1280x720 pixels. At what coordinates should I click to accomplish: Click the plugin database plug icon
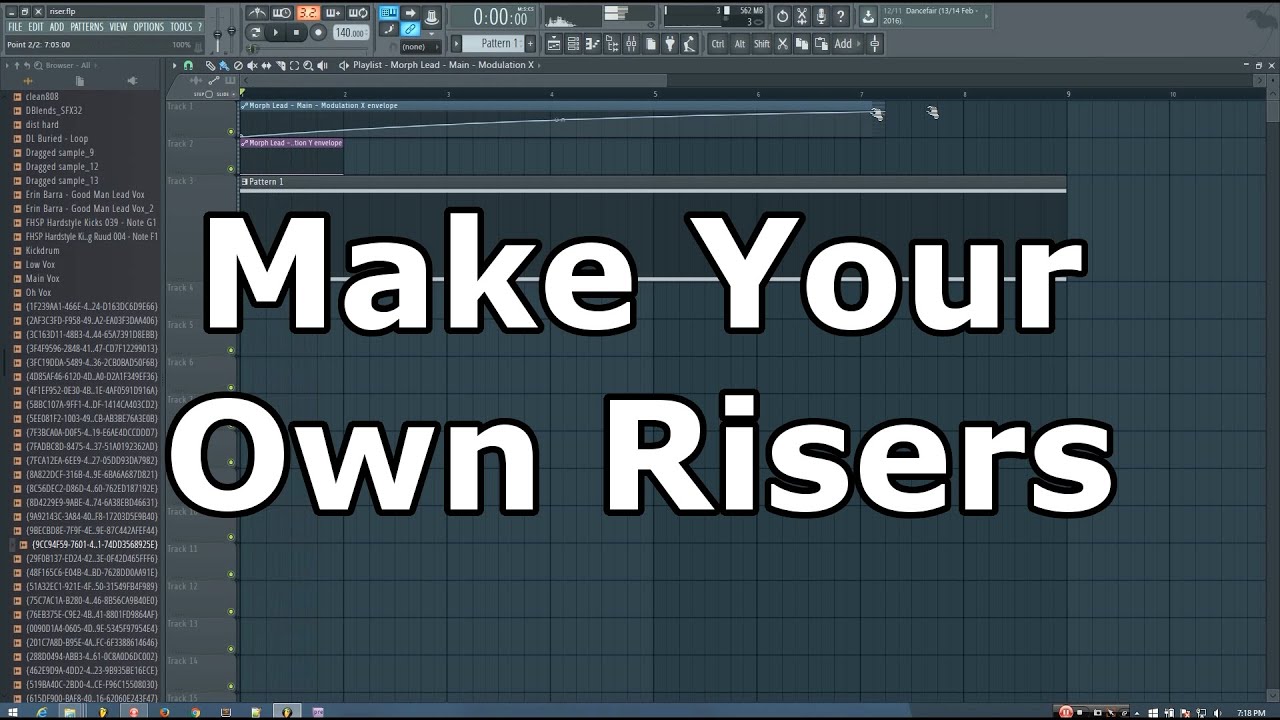[669, 43]
